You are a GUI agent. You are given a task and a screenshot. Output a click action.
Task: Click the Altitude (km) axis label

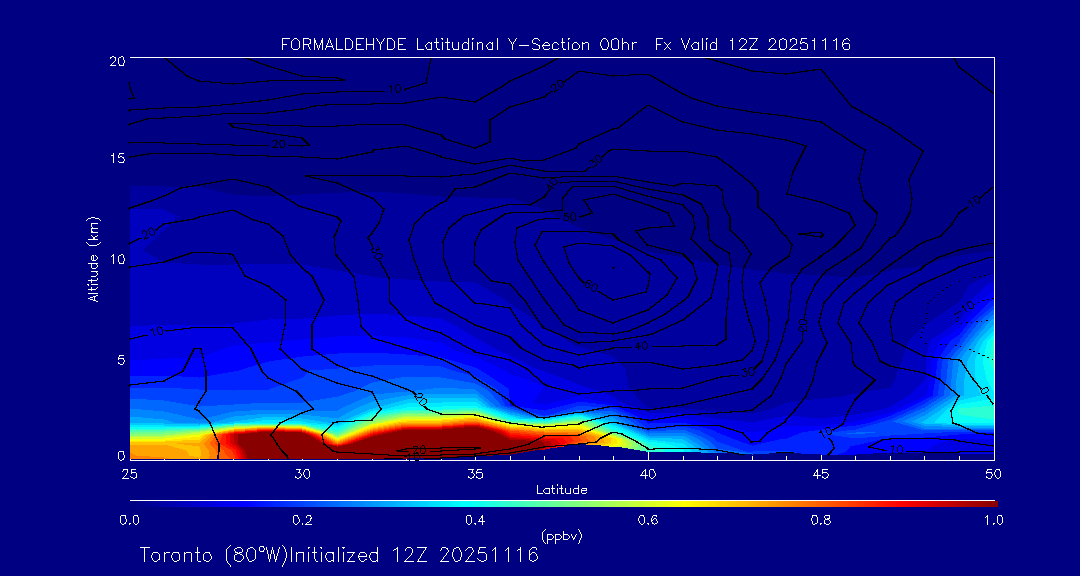[x=93, y=258]
